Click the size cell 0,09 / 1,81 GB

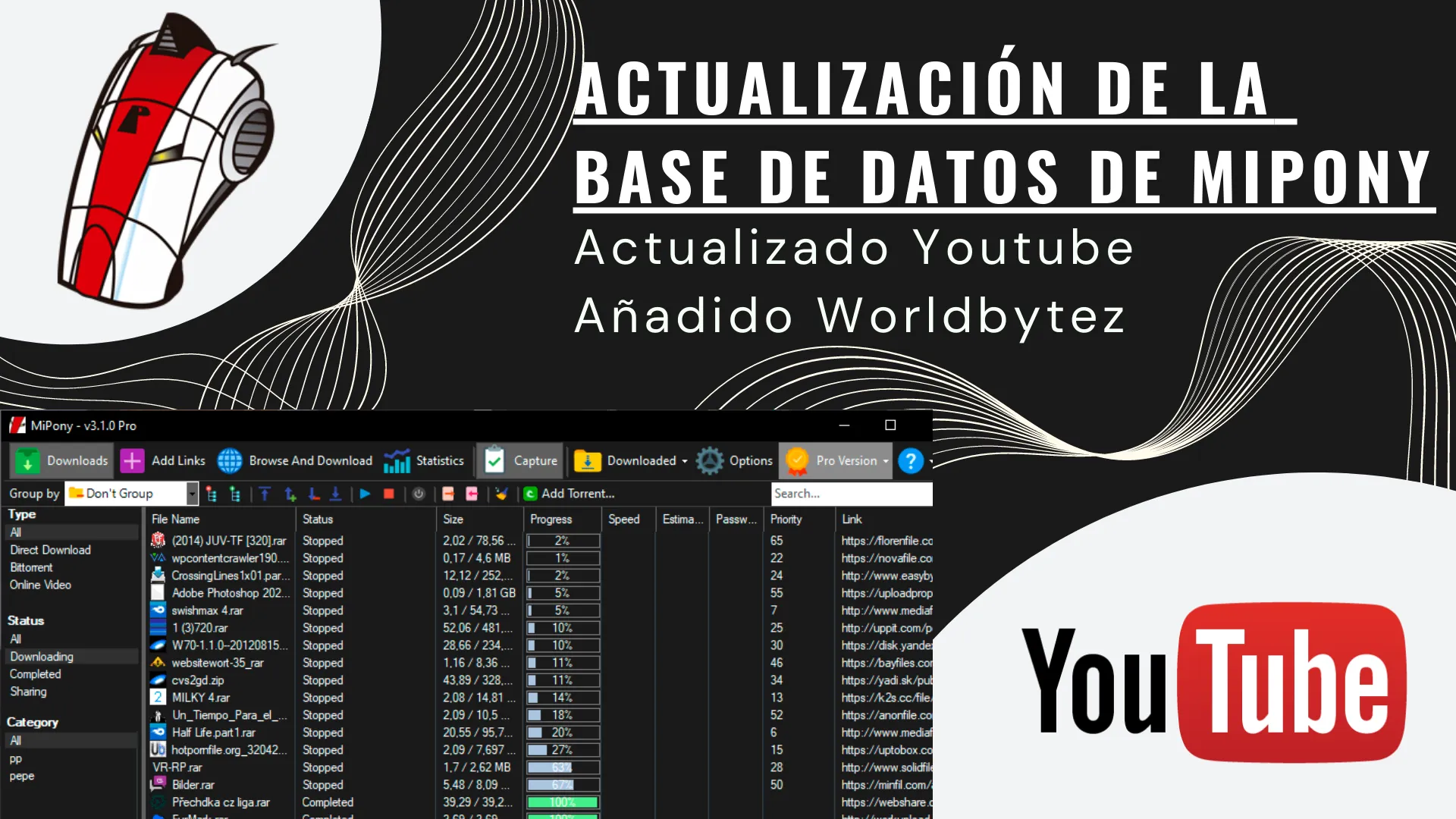pos(479,593)
